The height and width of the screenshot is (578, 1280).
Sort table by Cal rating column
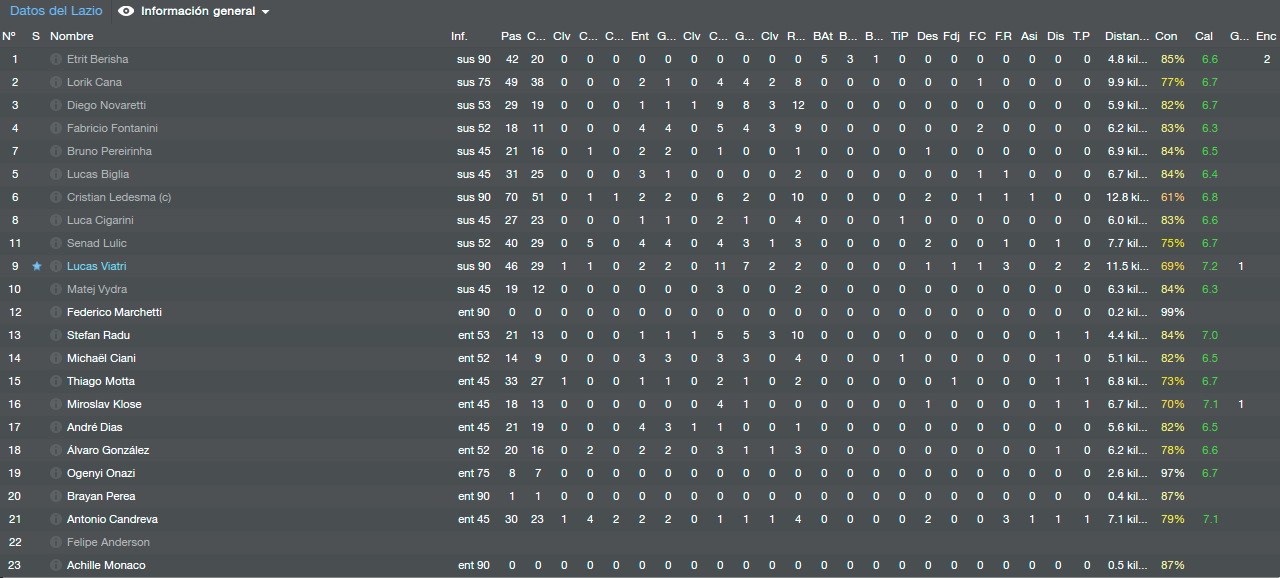(x=1204, y=36)
